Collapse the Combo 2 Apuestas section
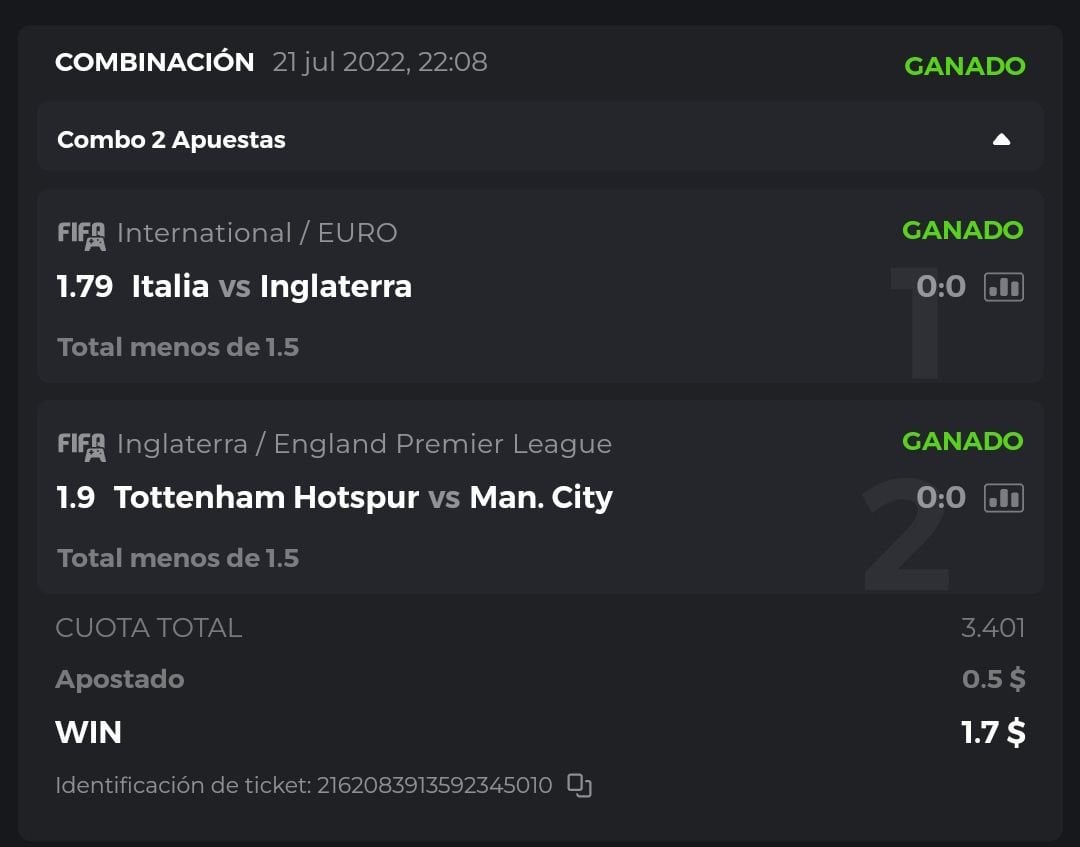Image resolution: width=1080 pixels, height=847 pixels. [x=1001, y=140]
